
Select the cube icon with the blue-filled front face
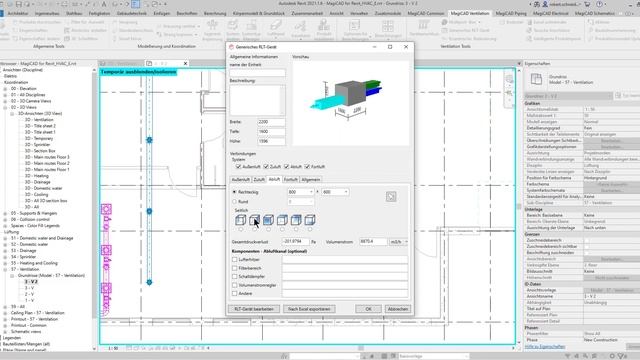click(x=268, y=220)
